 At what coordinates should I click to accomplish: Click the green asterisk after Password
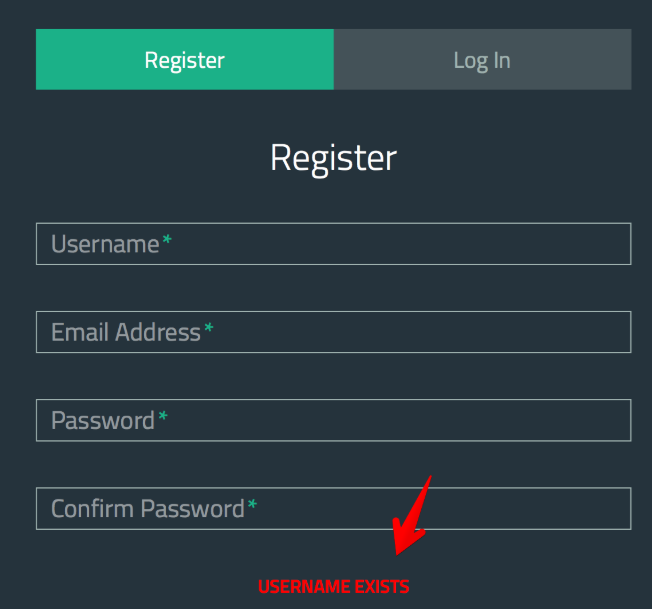[x=163, y=418]
